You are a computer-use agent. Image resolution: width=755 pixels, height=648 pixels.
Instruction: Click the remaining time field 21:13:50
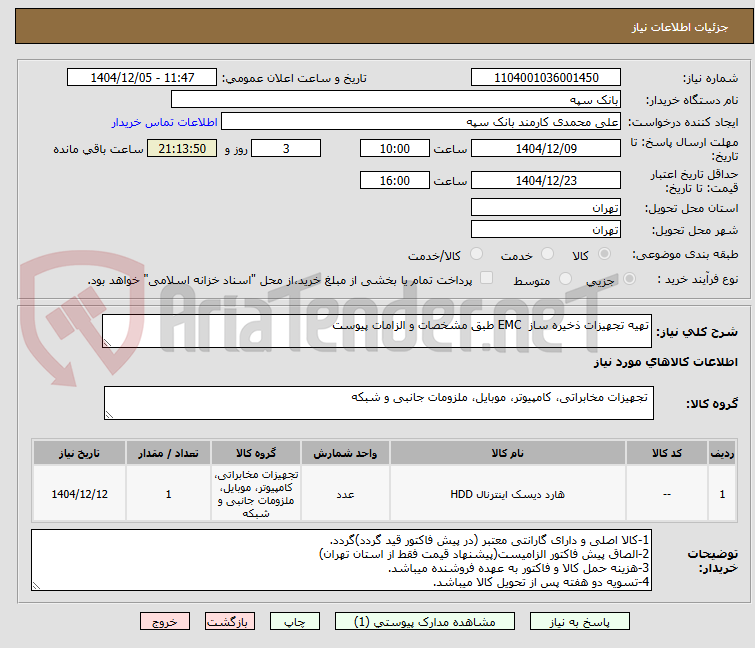182,148
